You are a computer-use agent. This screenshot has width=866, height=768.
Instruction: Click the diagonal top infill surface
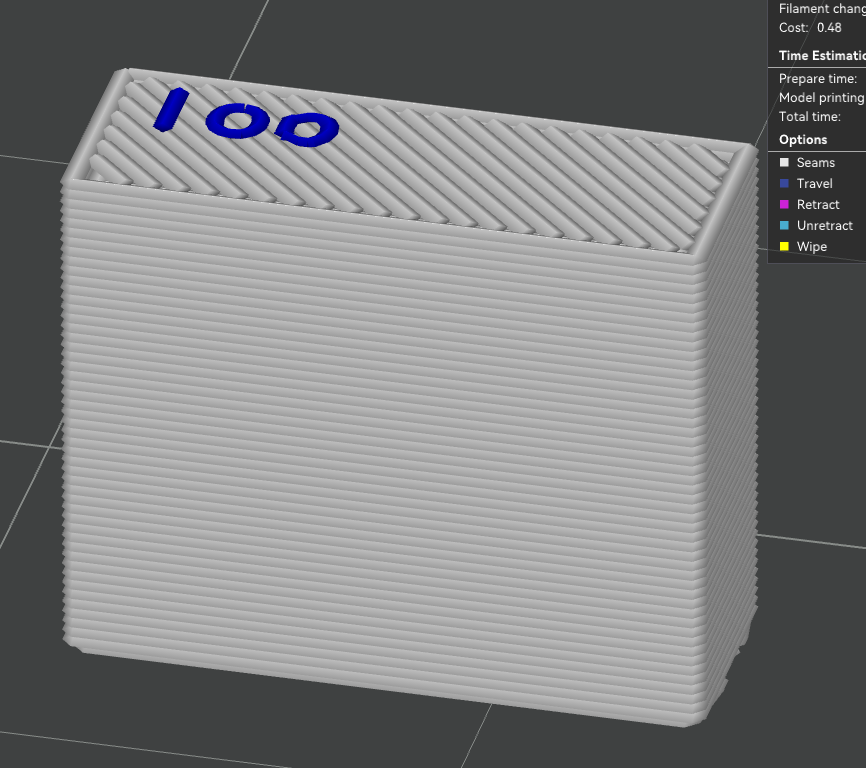[409, 166]
